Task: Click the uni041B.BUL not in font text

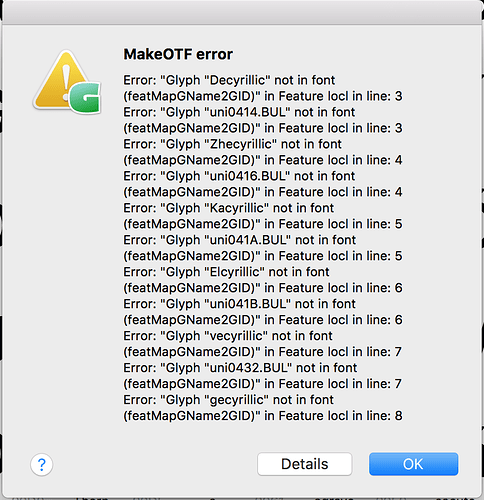Action: pyautogui.click(x=239, y=304)
